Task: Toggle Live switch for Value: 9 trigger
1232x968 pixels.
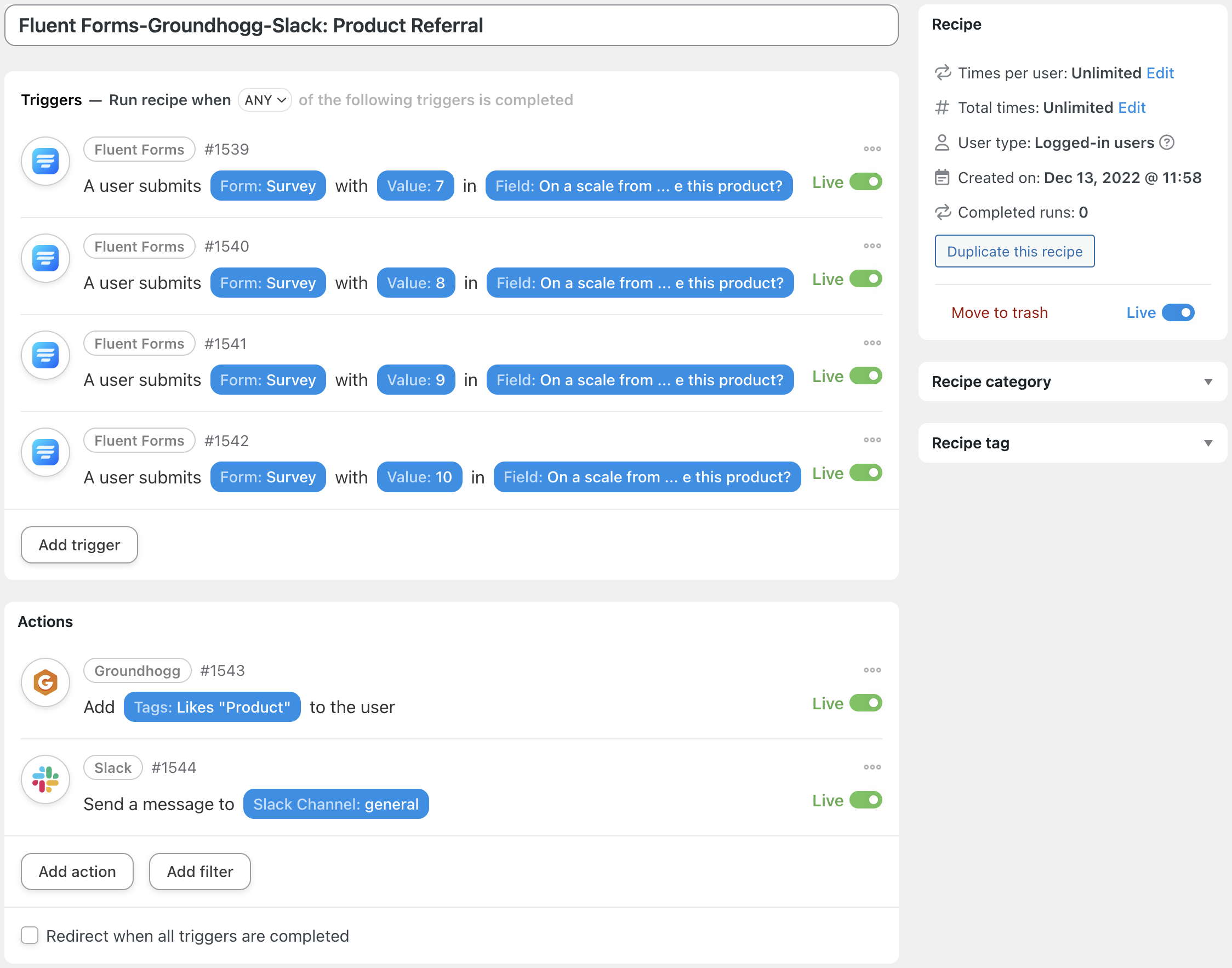Action: [x=865, y=376]
